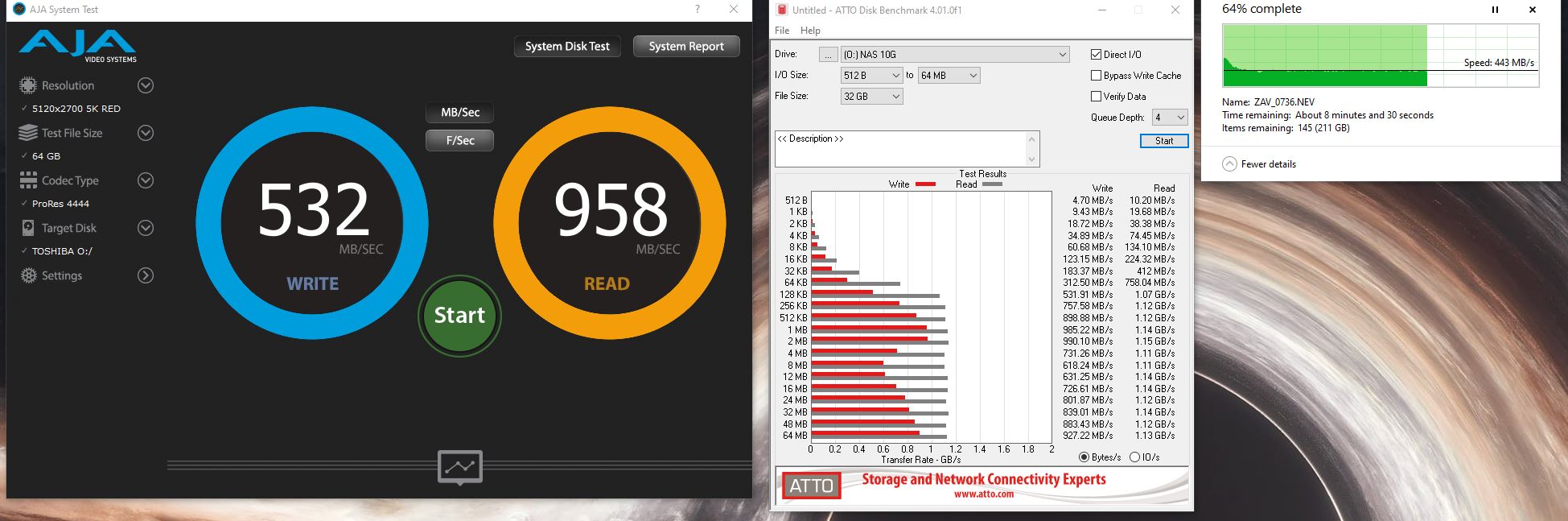This screenshot has width=1568, height=521.
Task: Click into the Description text field
Action: tap(901, 150)
